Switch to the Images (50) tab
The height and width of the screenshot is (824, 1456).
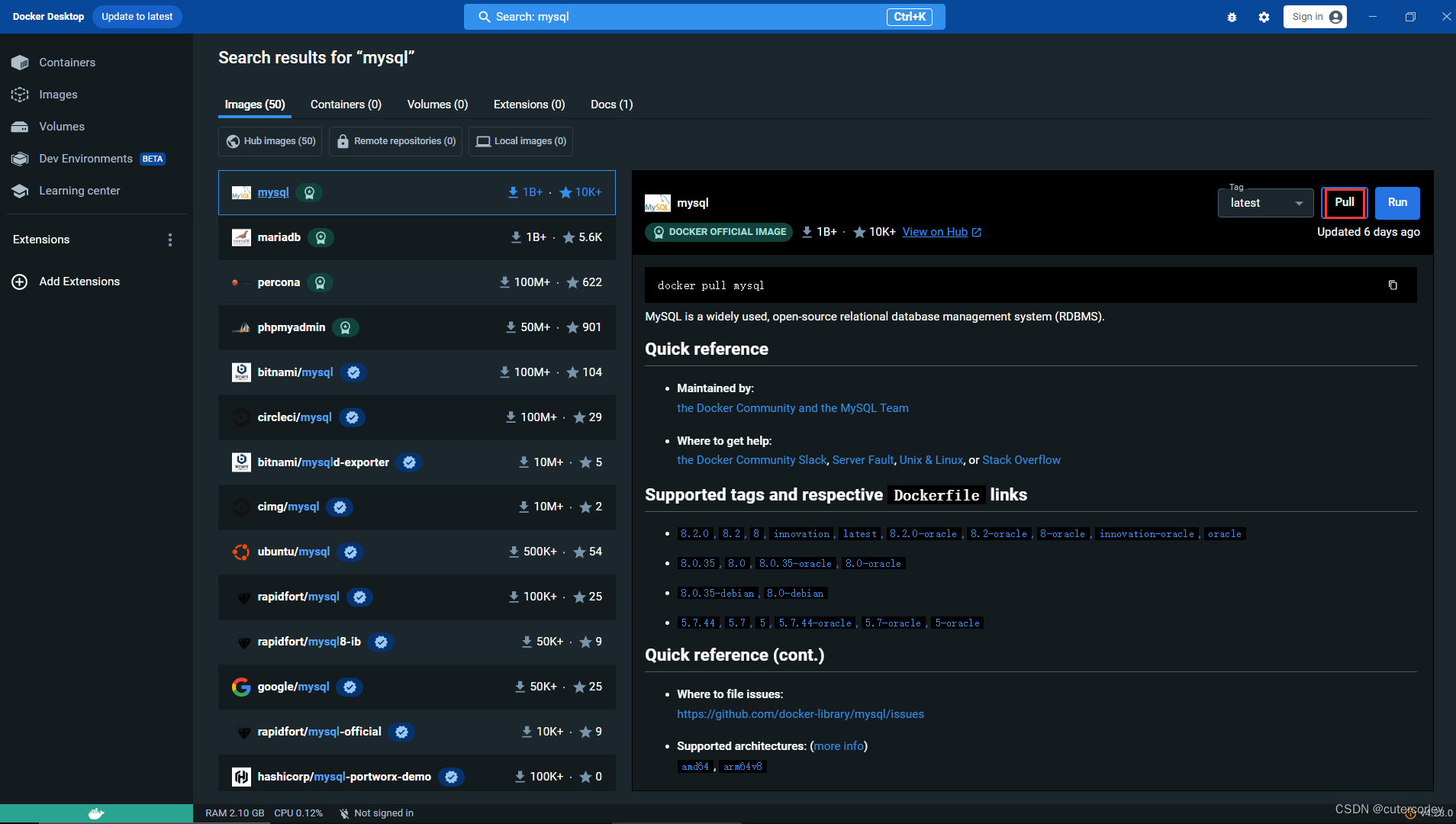[255, 105]
